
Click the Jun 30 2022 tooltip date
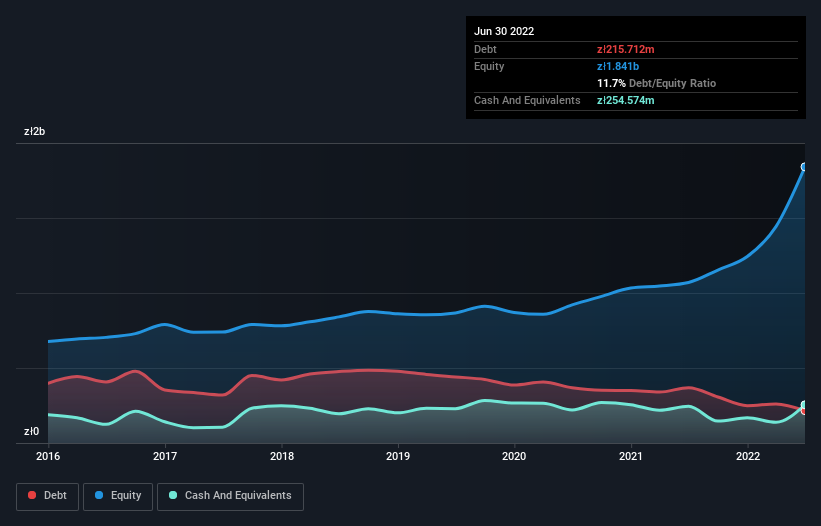[x=504, y=31]
